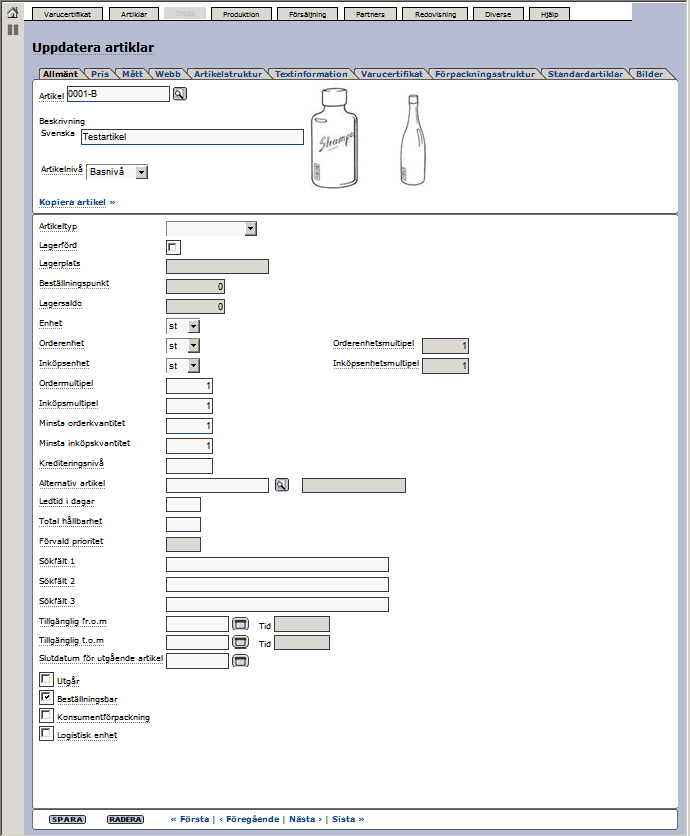Click the Artikel number field 0001-B
Screen dimensions: 690x836
pos(118,94)
